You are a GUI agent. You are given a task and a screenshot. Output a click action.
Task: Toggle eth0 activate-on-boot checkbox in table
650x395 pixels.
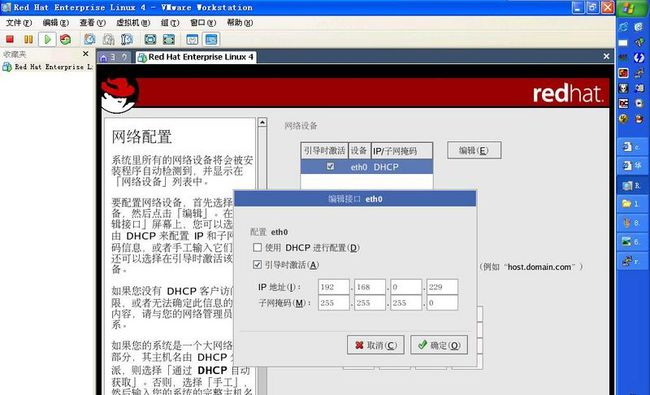point(330,167)
